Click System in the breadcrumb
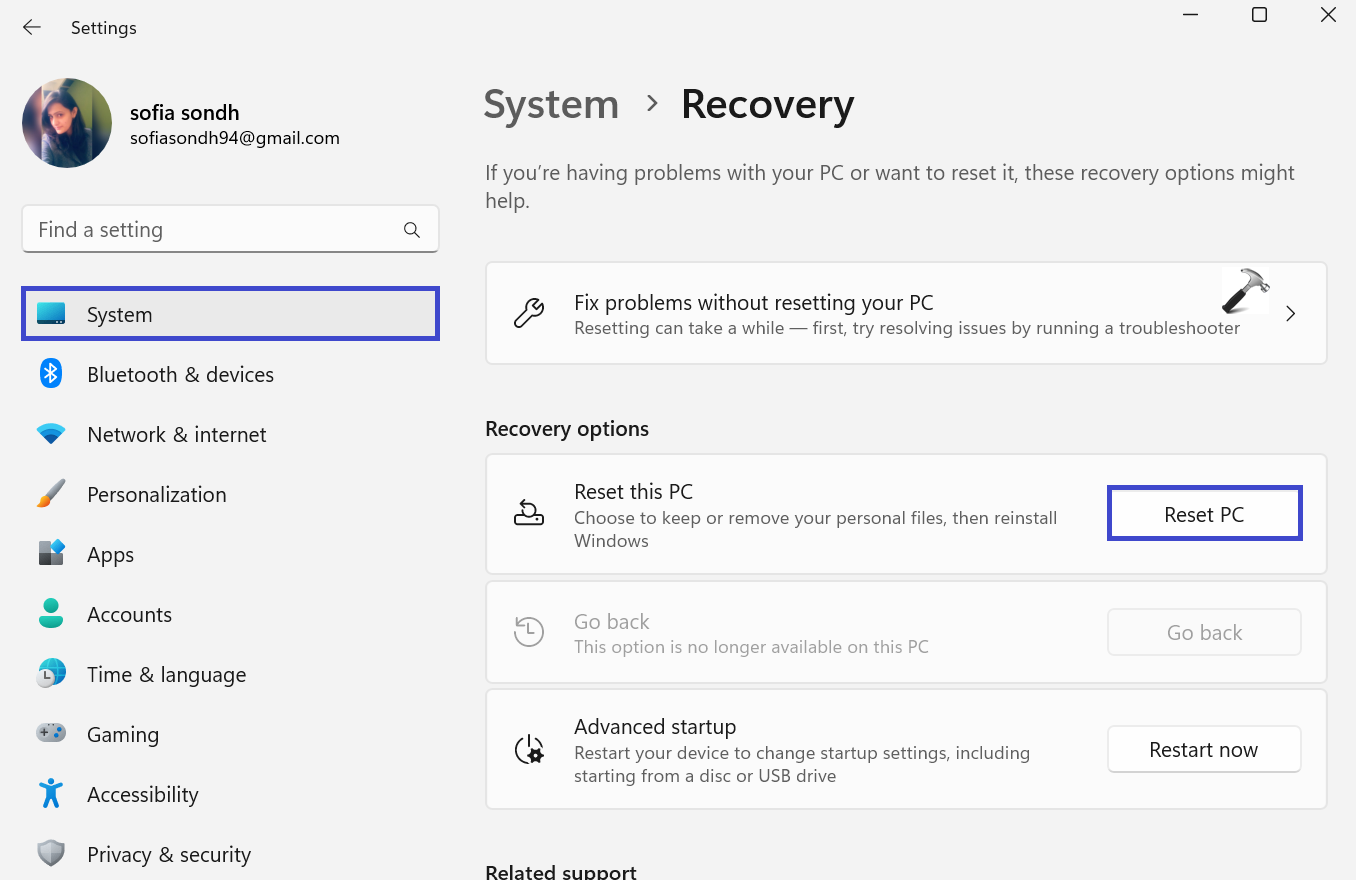 click(551, 105)
